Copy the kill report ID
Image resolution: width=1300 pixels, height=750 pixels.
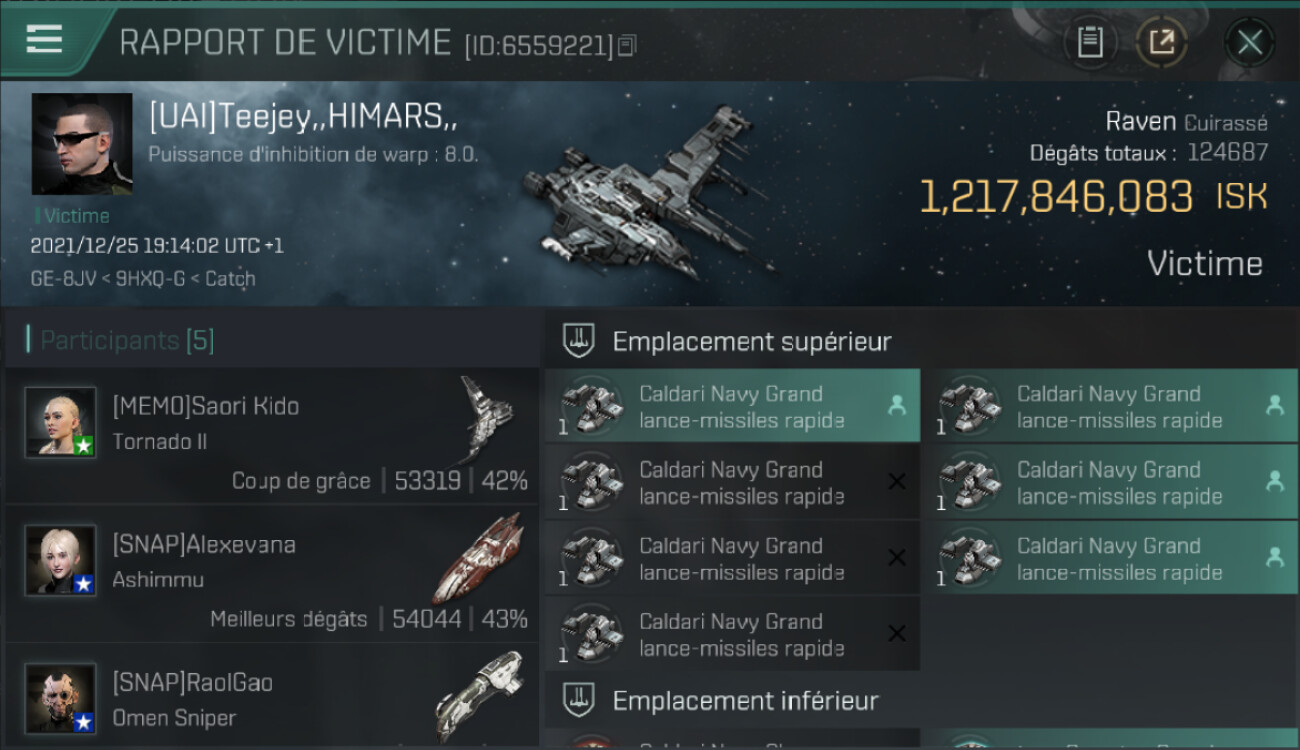pos(627,46)
